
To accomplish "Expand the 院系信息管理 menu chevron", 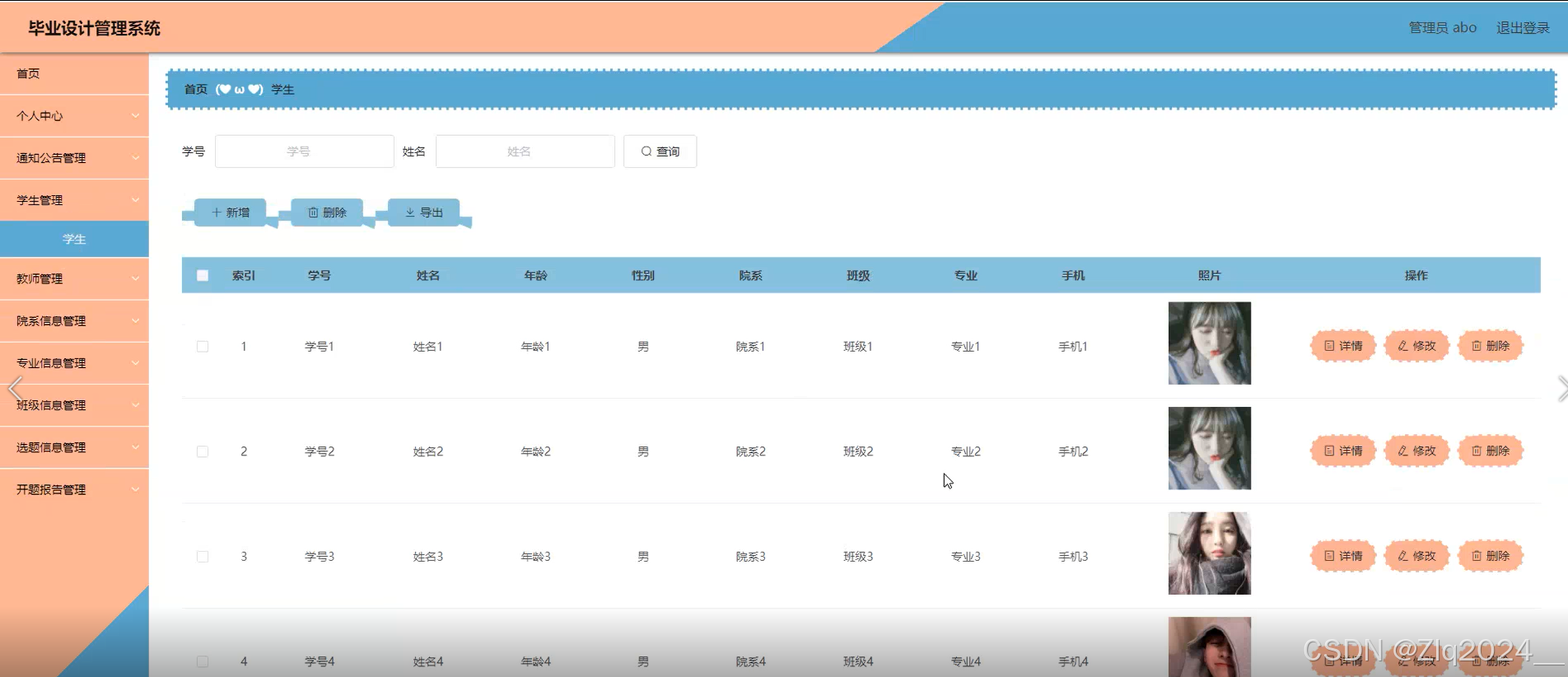I will (x=135, y=321).
